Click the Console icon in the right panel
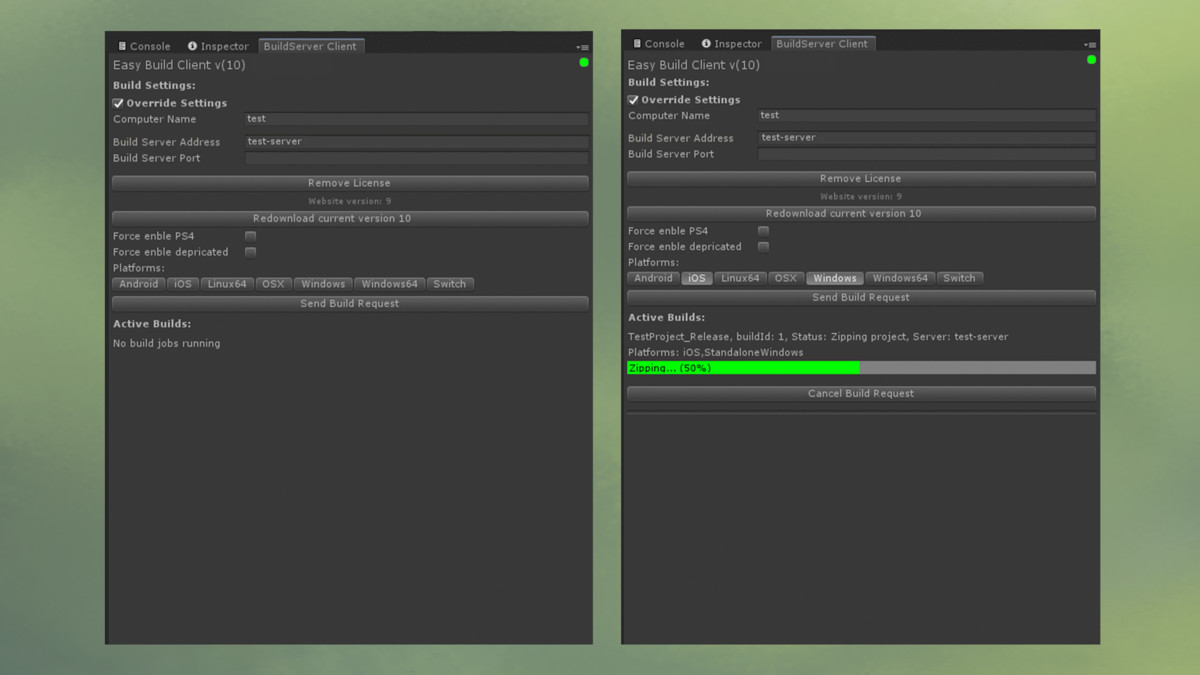The height and width of the screenshot is (675, 1200). point(636,44)
